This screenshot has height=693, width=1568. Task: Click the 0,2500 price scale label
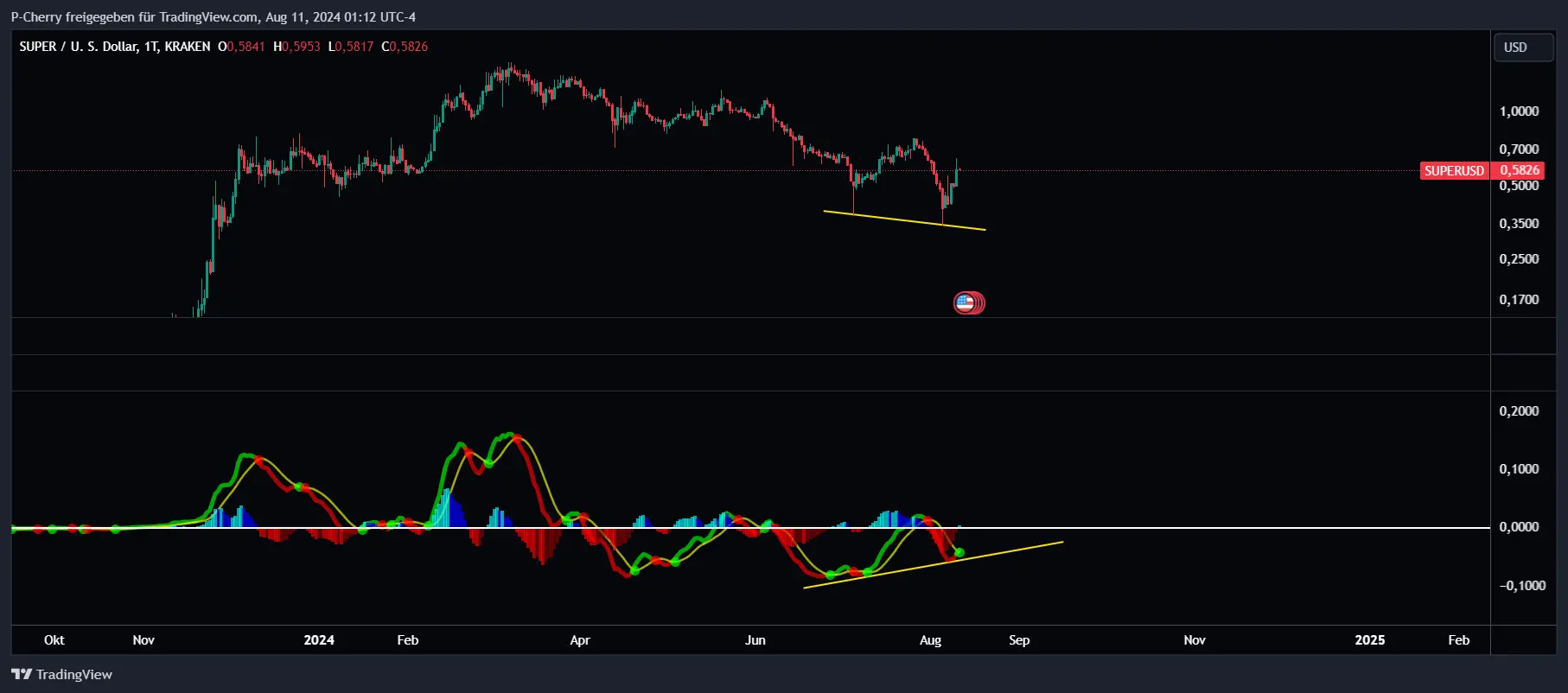1519,259
